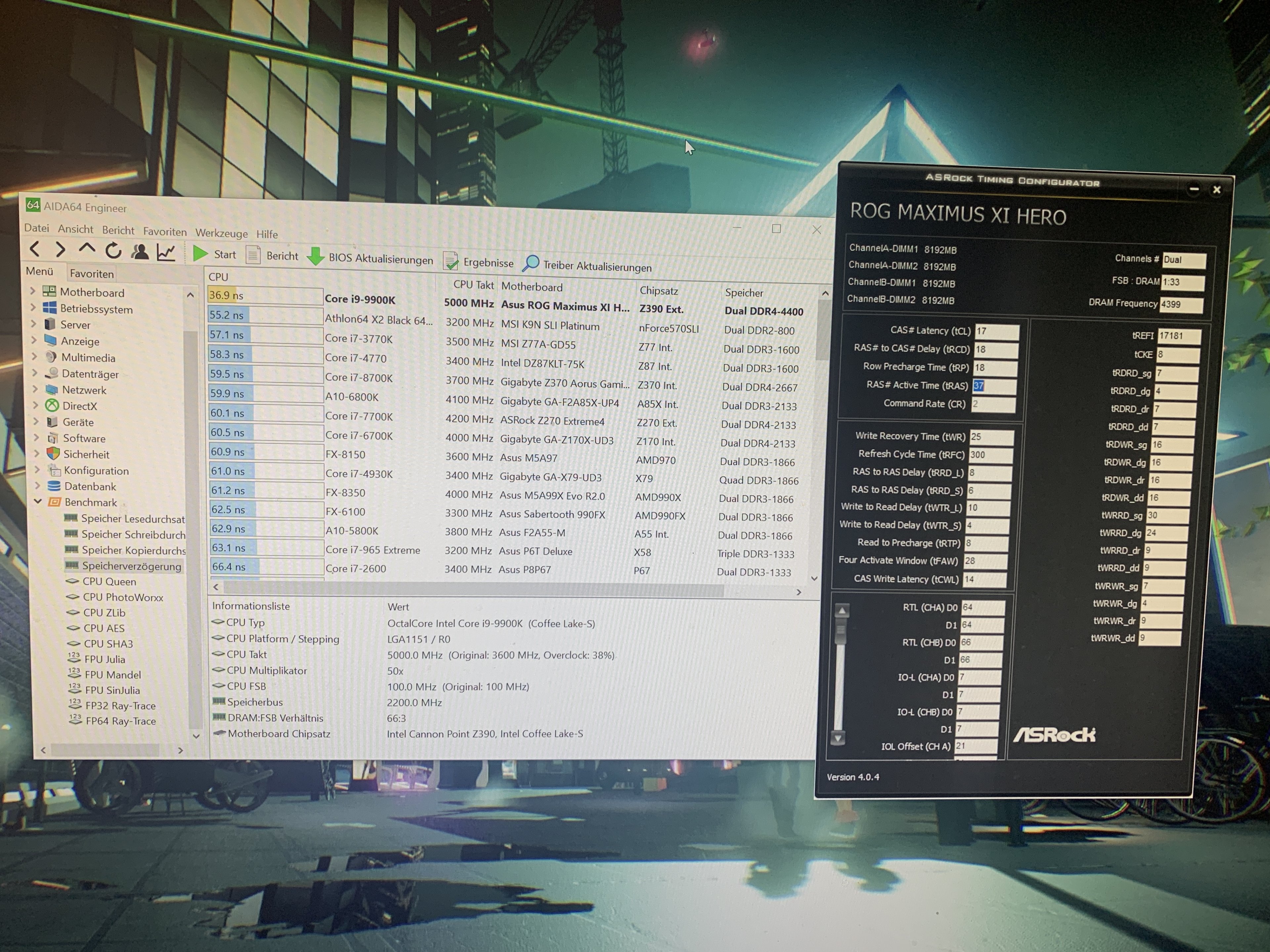Viewport: 1270px width, 952px height.
Task: Expand the Motherboard tree node
Action: [33, 291]
